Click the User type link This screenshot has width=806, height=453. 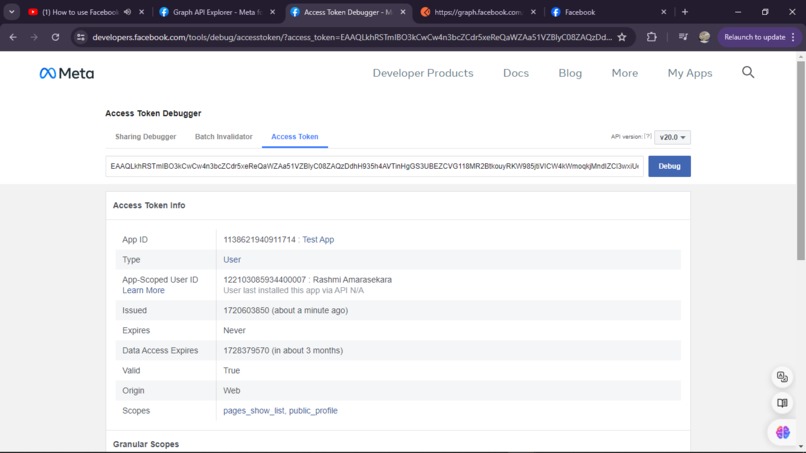click(232, 260)
